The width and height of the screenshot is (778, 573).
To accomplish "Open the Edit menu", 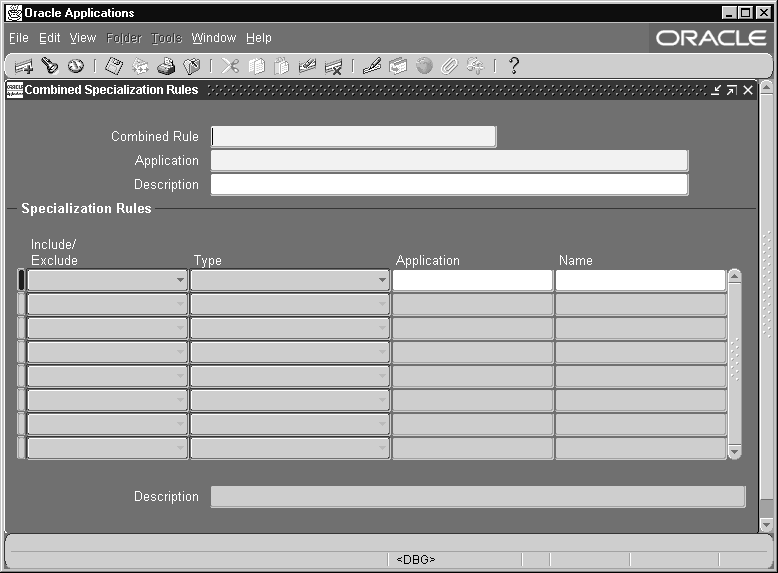I will pyautogui.click(x=50, y=38).
